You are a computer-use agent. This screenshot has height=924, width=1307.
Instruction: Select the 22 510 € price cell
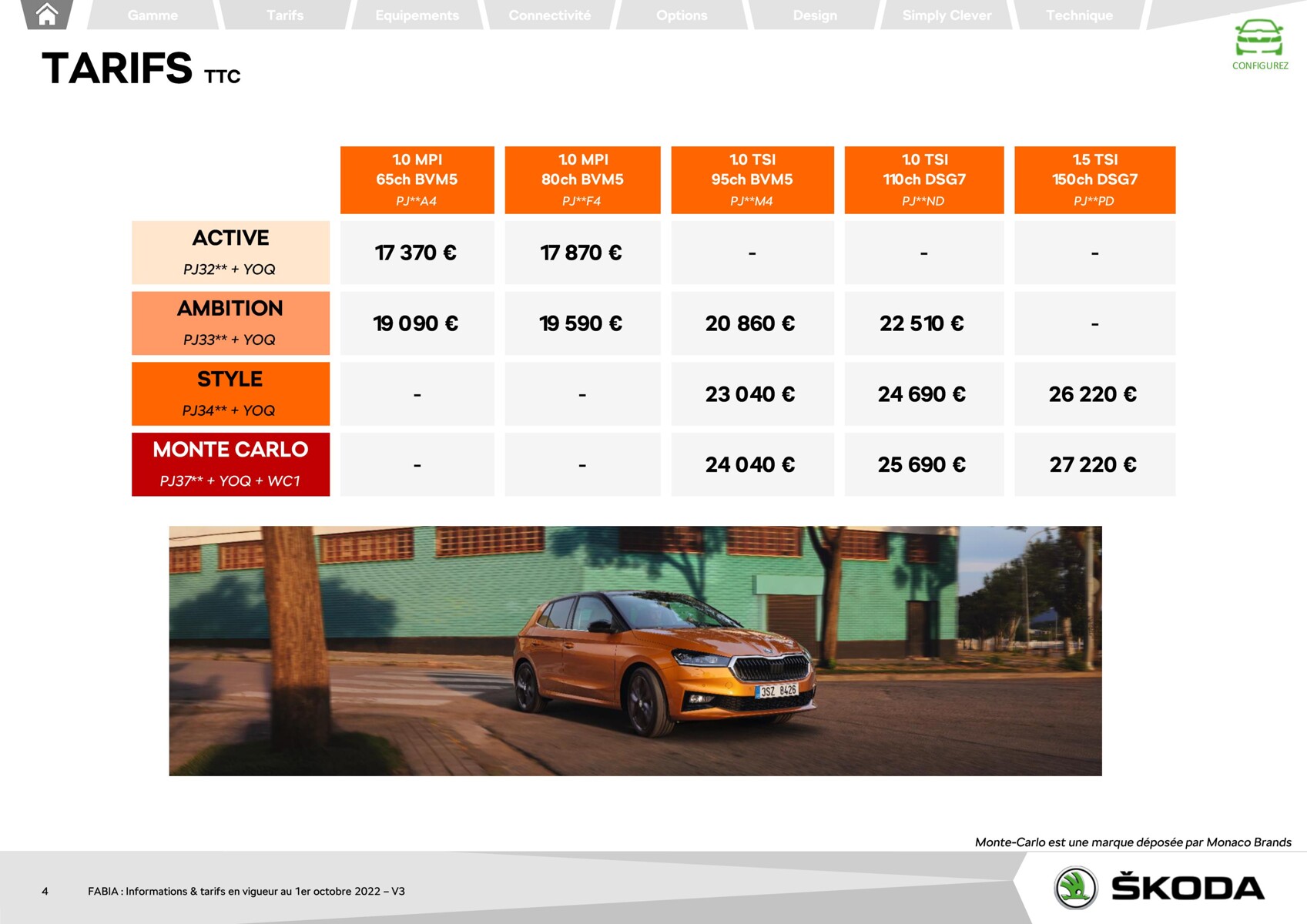(x=924, y=323)
